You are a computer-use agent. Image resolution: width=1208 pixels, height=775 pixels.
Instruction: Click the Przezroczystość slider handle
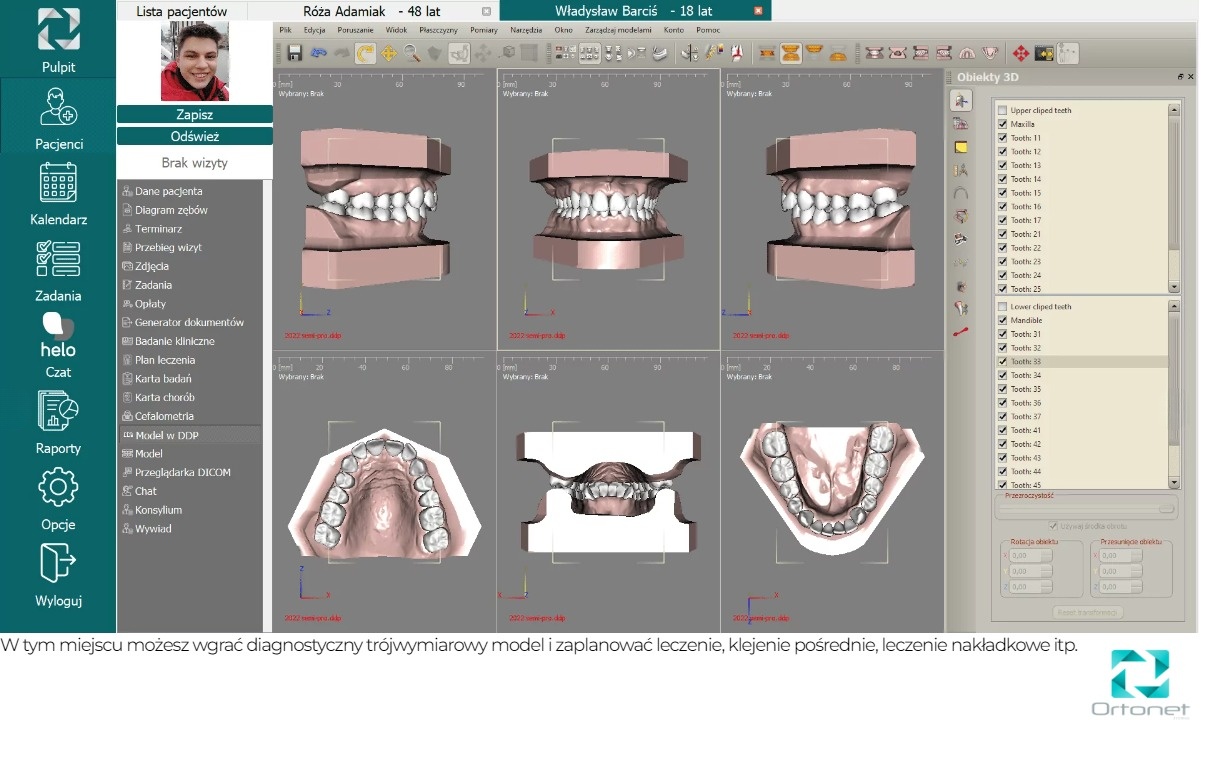tap(1165, 508)
